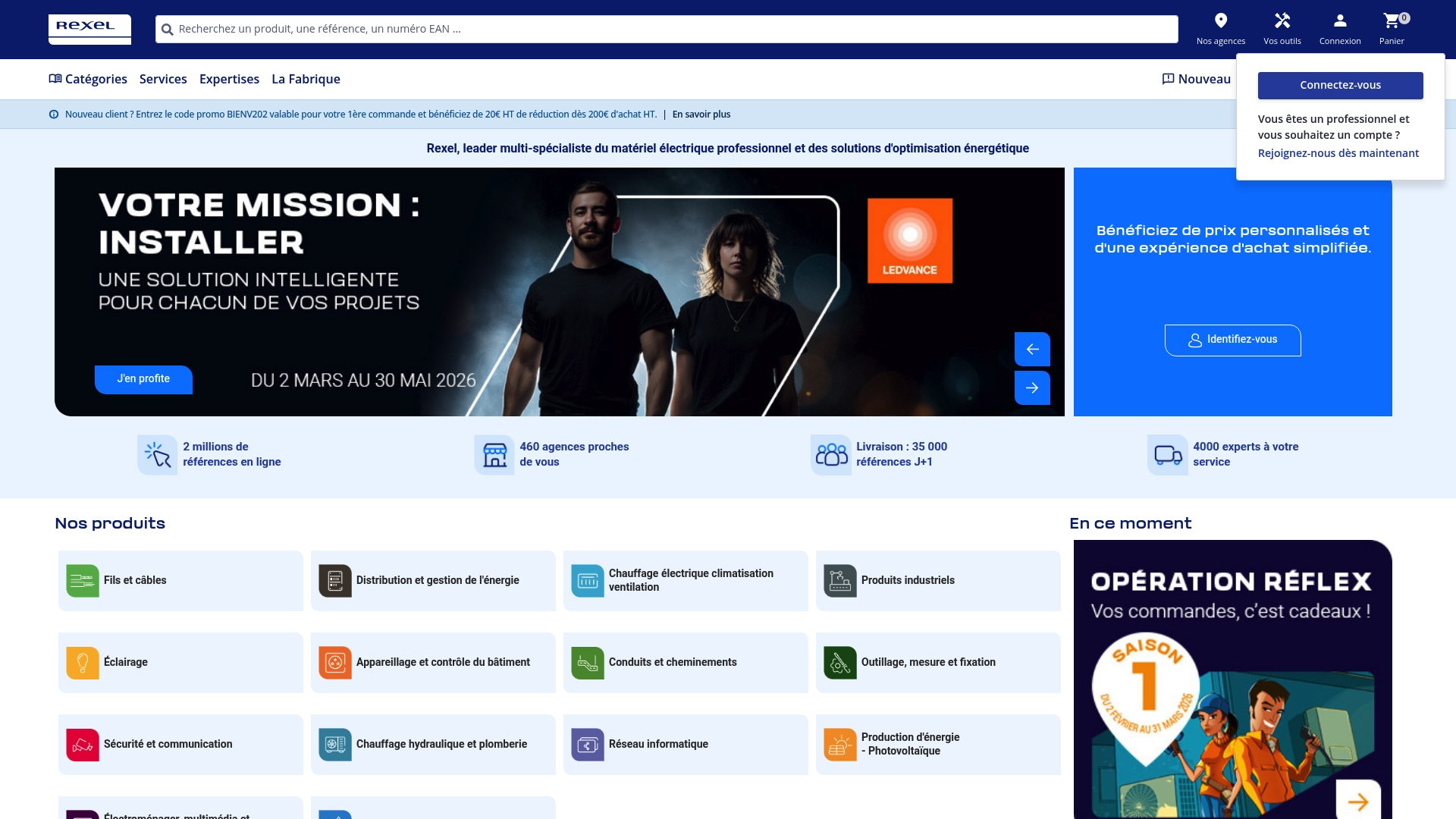Click the promo info circle icon
The image size is (1456, 819).
(54, 115)
